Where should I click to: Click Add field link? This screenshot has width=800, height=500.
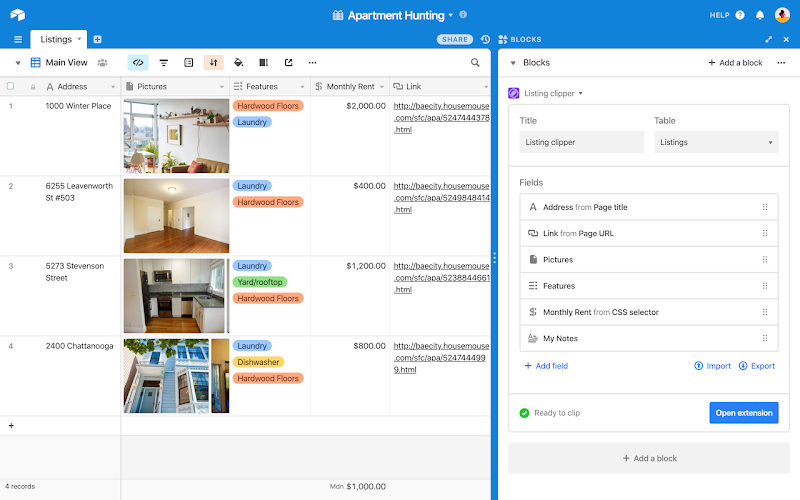point(546,366)
